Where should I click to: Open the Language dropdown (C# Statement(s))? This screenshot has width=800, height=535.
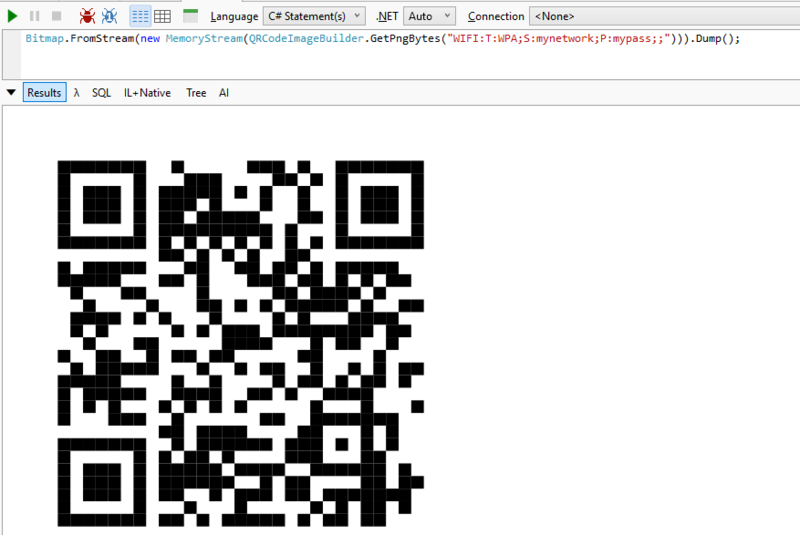point(314,16)
